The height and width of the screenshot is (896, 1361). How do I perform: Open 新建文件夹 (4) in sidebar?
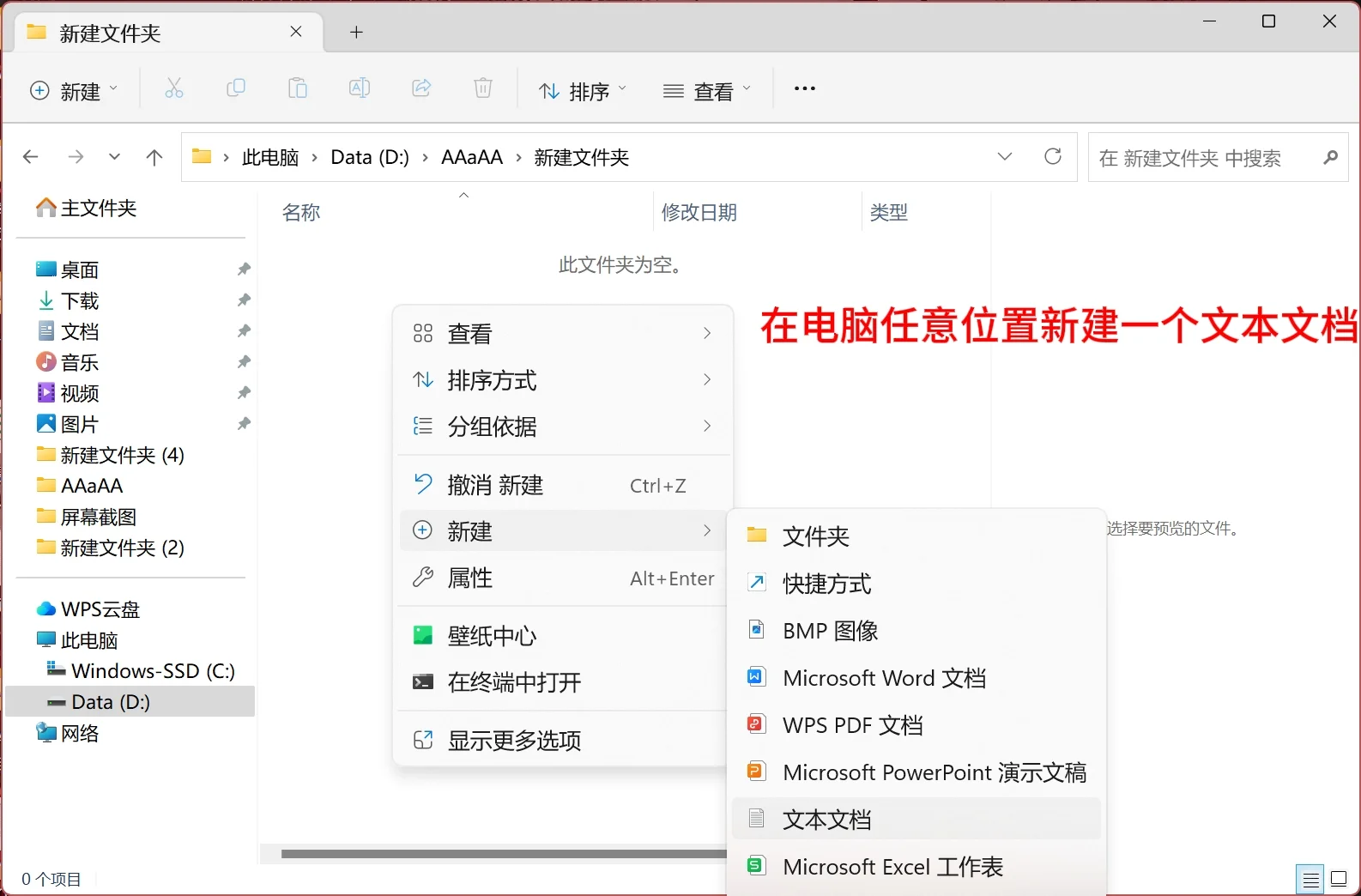click(110, 455)
